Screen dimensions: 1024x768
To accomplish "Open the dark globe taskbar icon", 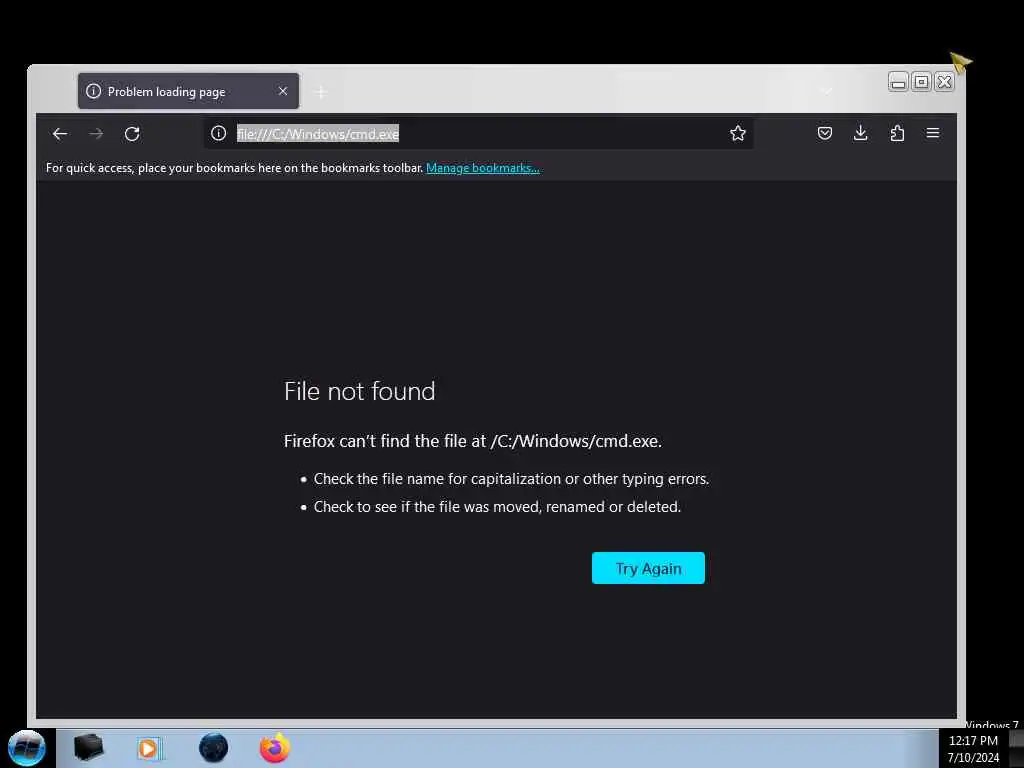I will click(214, 748).
